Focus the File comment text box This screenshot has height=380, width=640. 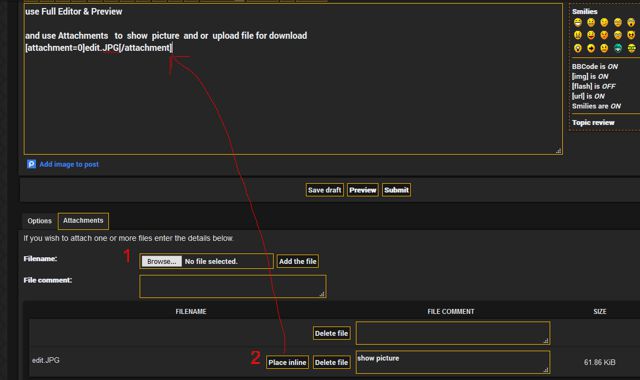(233, 286)
